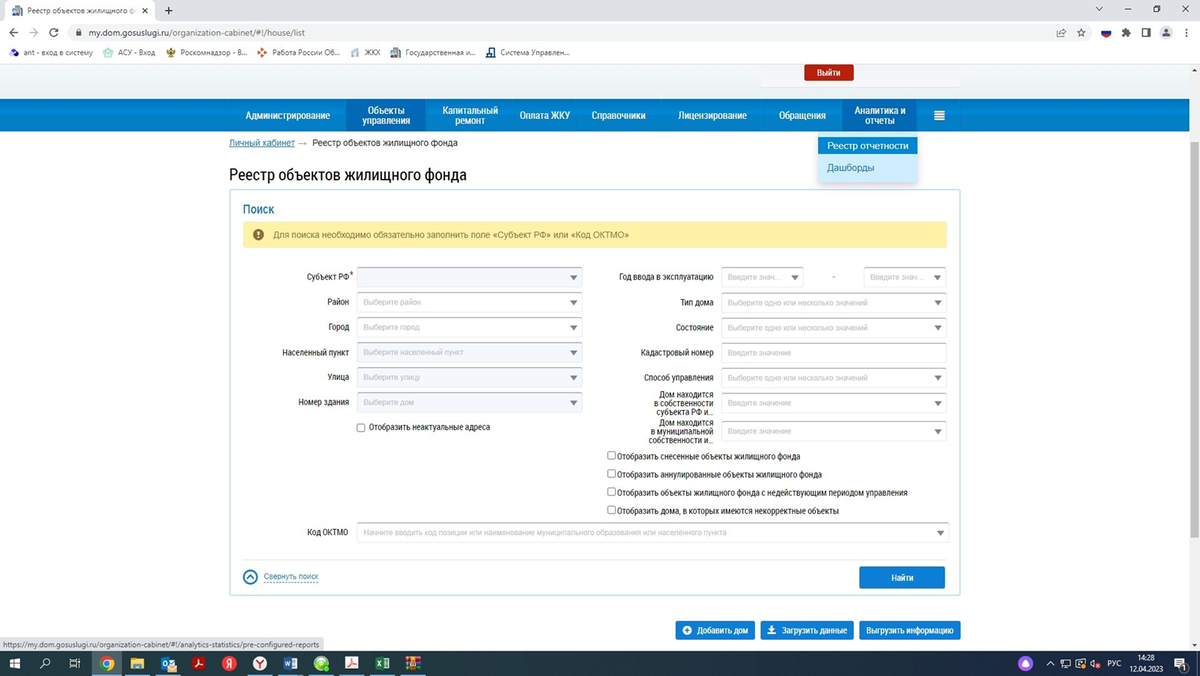Enable Отобразить неактуальные адреса
Viewport: 1200px width, 676px height.
[361, 427]
